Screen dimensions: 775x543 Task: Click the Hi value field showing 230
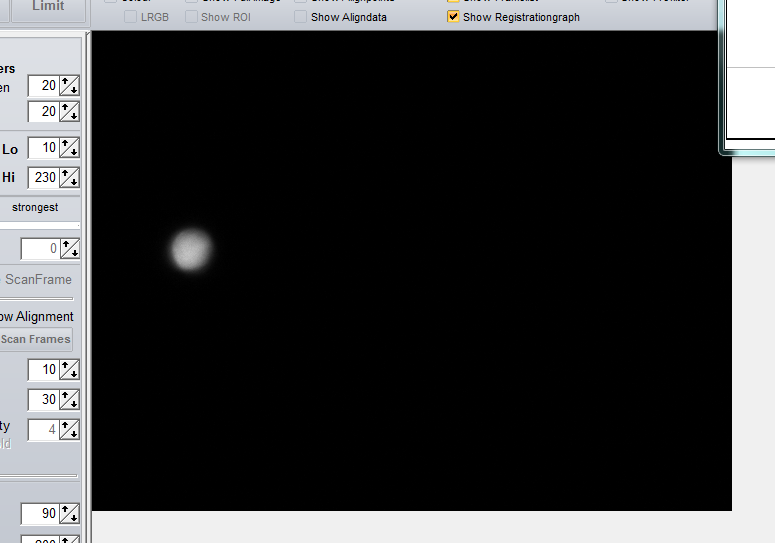tap(43, 177)
